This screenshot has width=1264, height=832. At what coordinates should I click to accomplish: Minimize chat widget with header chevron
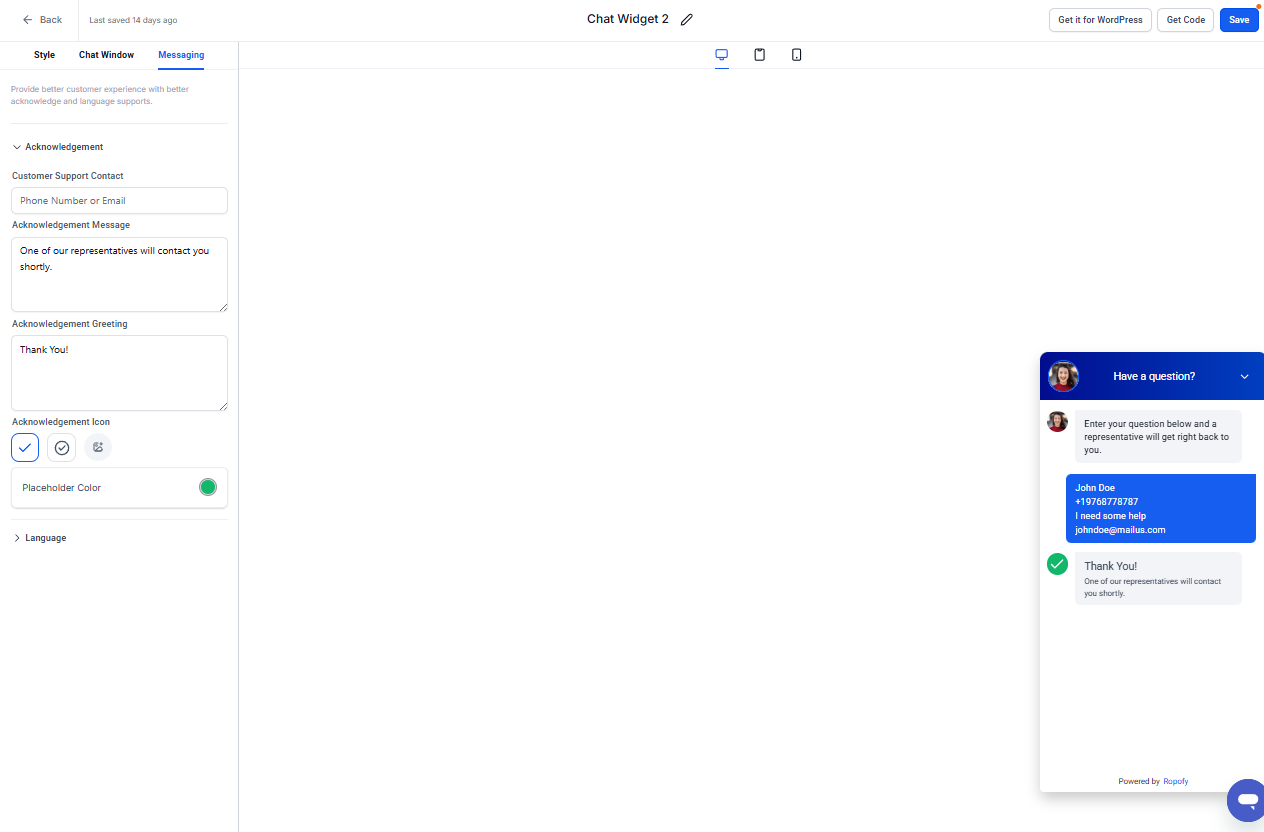click(1244, 377)
